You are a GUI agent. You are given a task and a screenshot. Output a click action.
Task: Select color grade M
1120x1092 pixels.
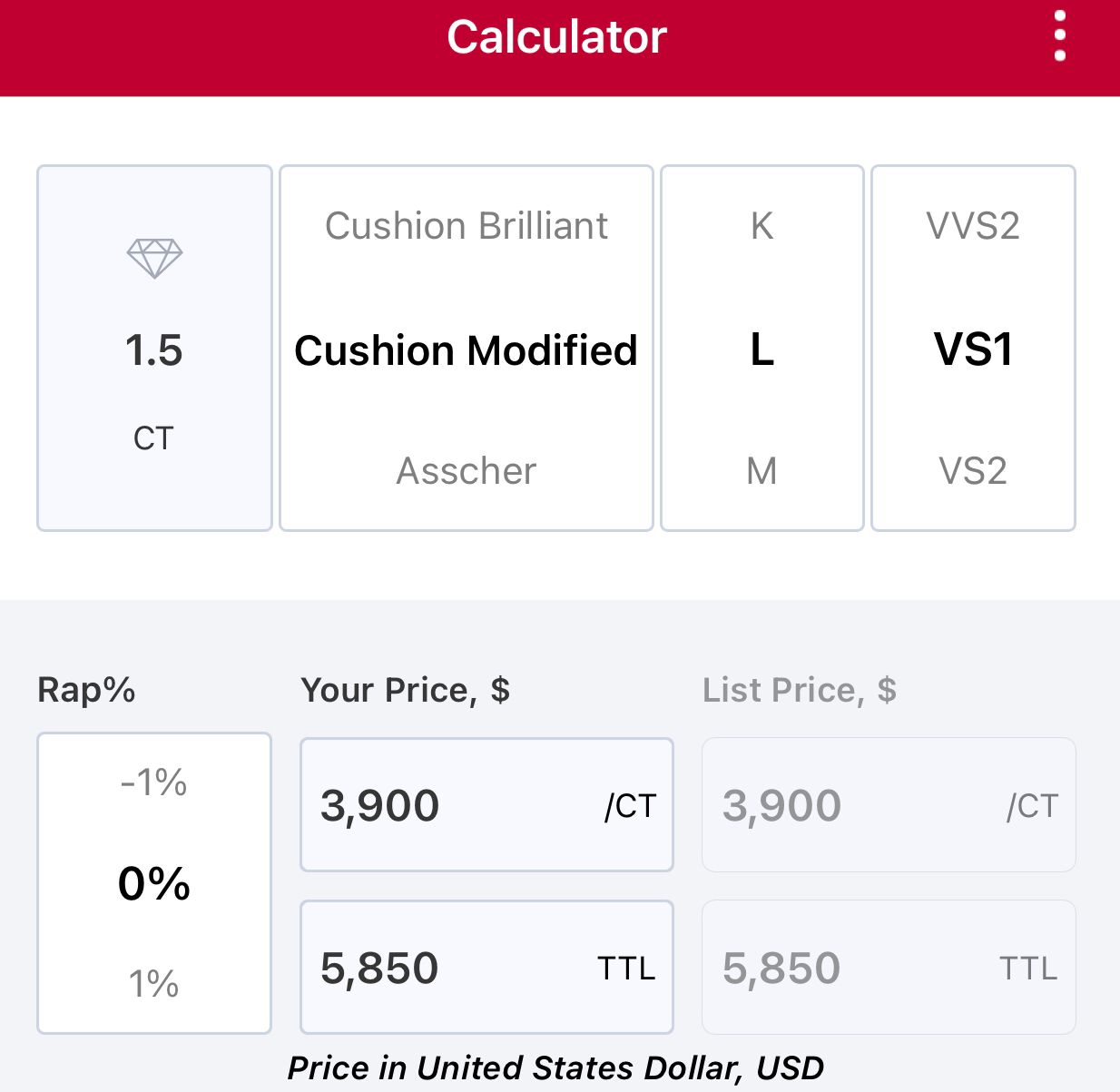(x=762, y=471)
